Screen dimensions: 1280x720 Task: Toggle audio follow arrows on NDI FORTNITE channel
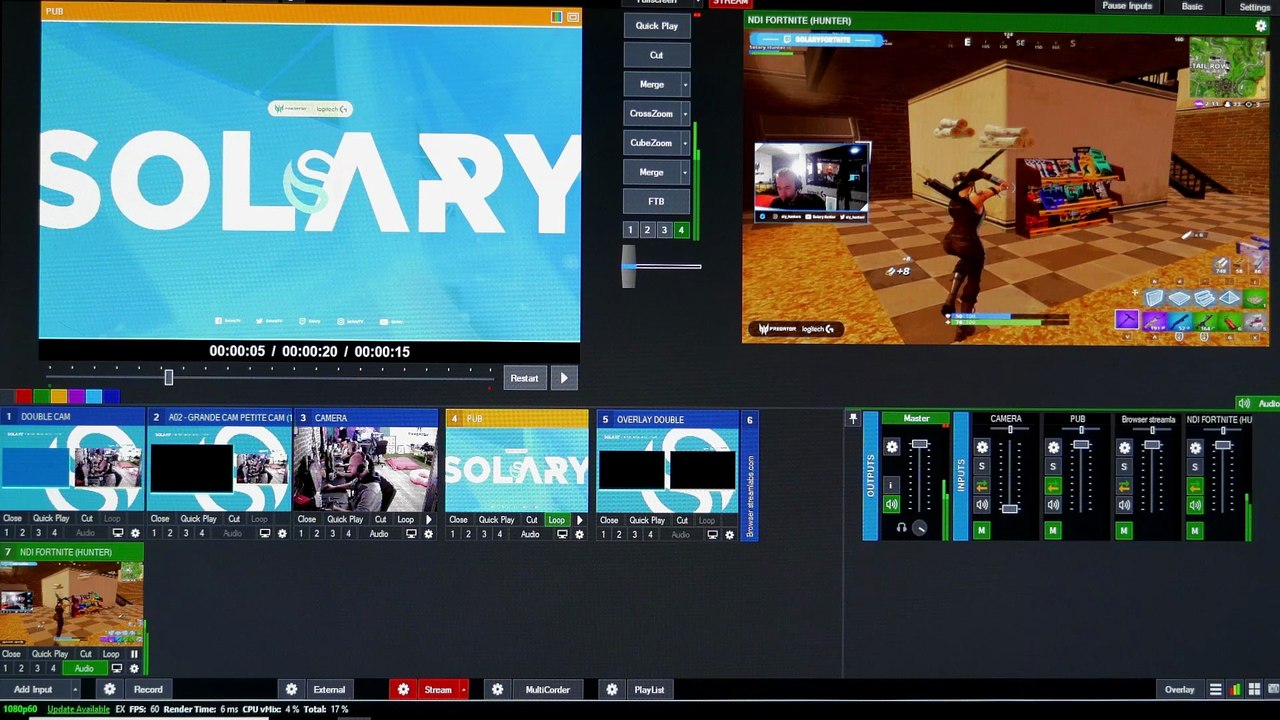tap(1195, 486)
